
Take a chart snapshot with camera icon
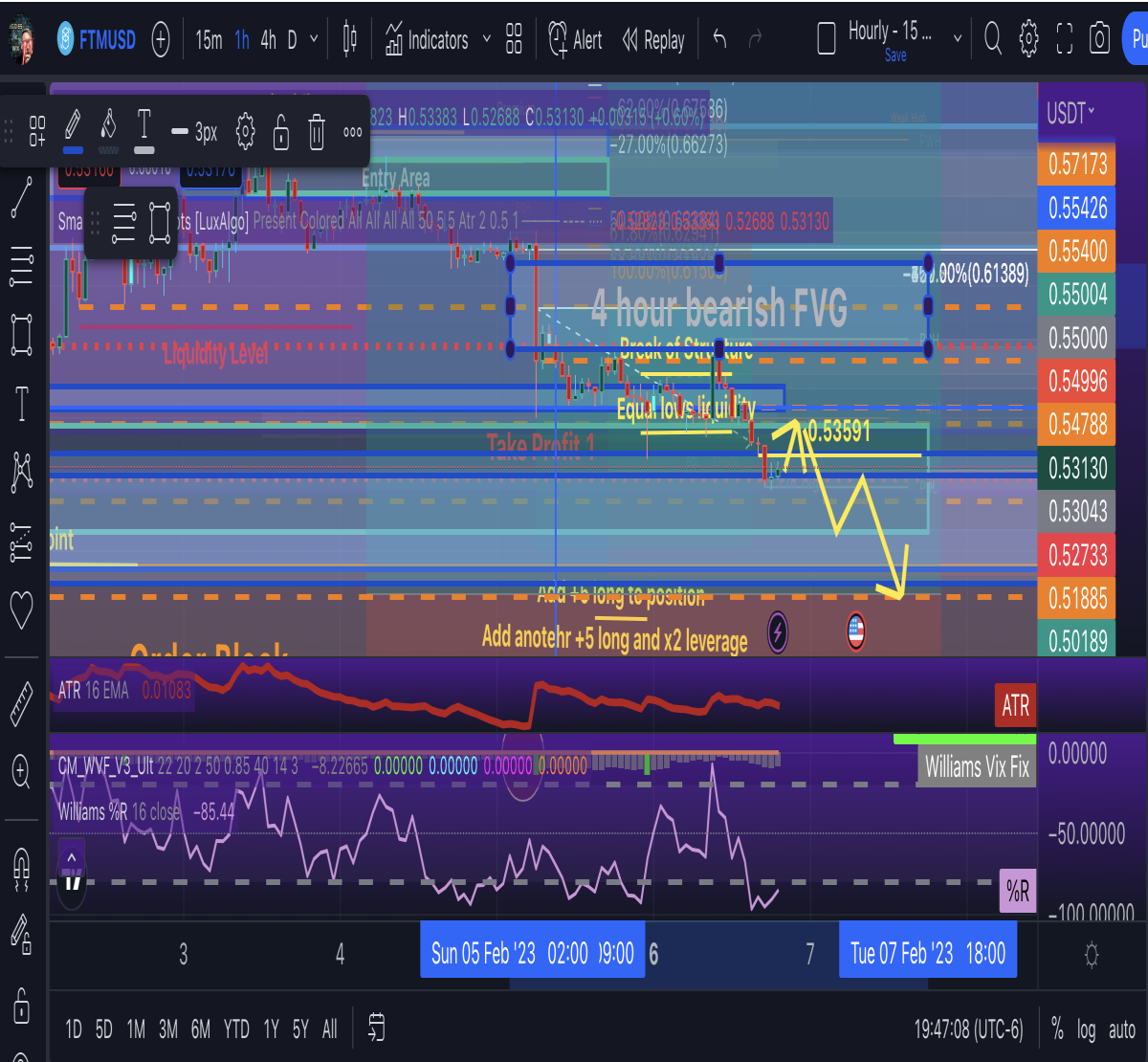[x=1099, y=39]
